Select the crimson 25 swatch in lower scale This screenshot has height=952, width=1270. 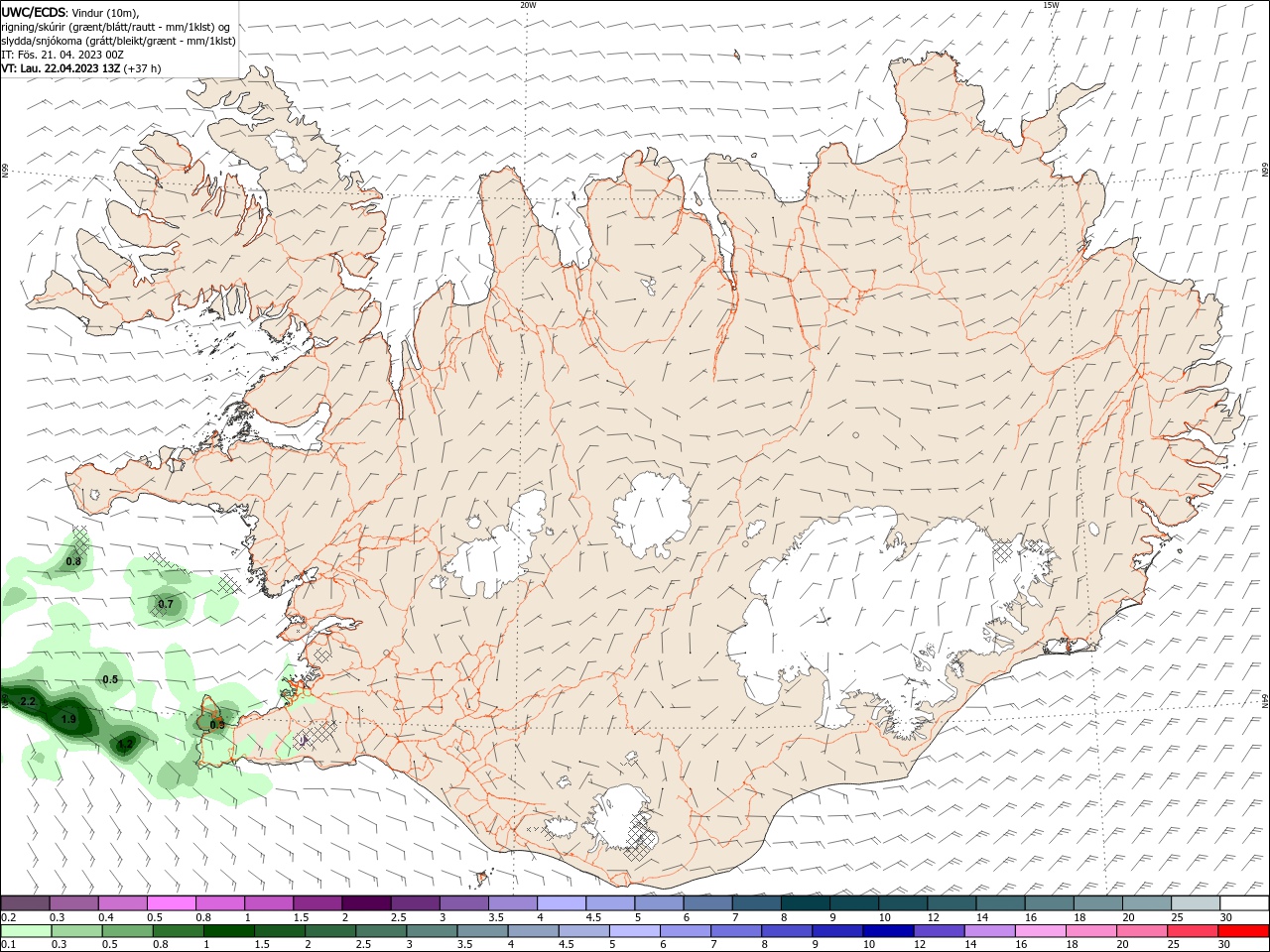1194,931
